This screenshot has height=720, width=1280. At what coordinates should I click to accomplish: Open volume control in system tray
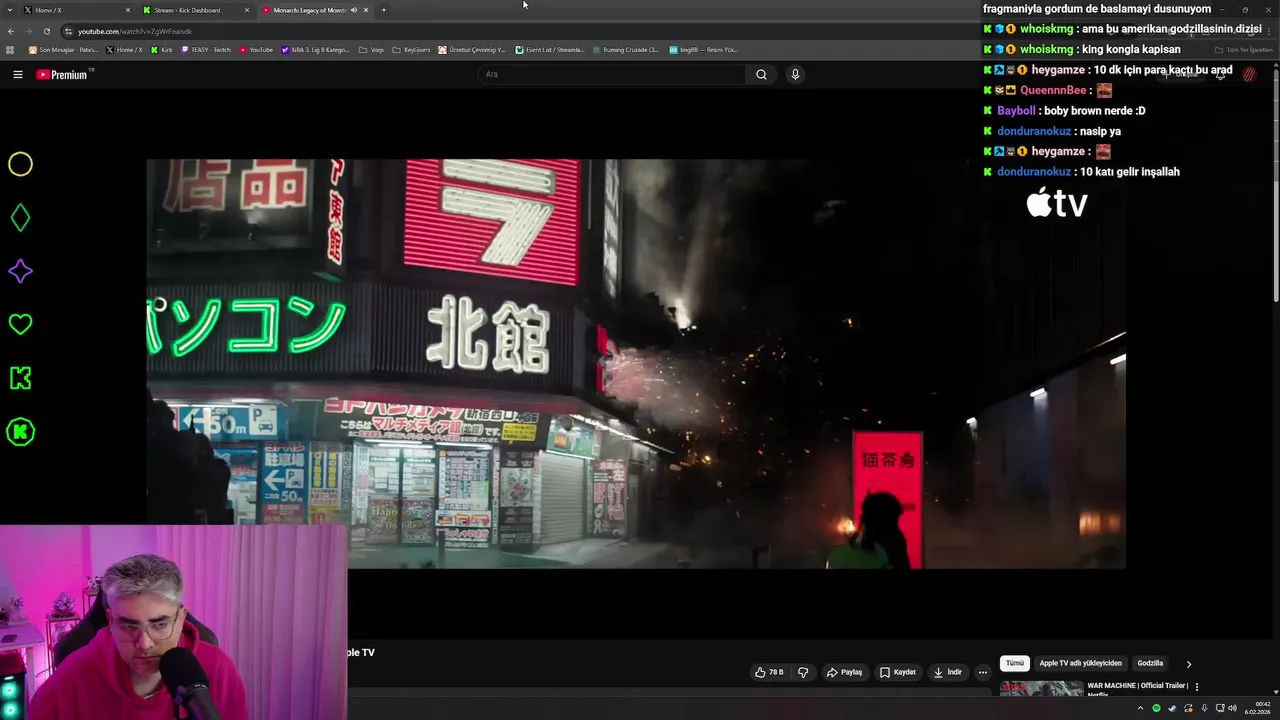pos(1234,708)
